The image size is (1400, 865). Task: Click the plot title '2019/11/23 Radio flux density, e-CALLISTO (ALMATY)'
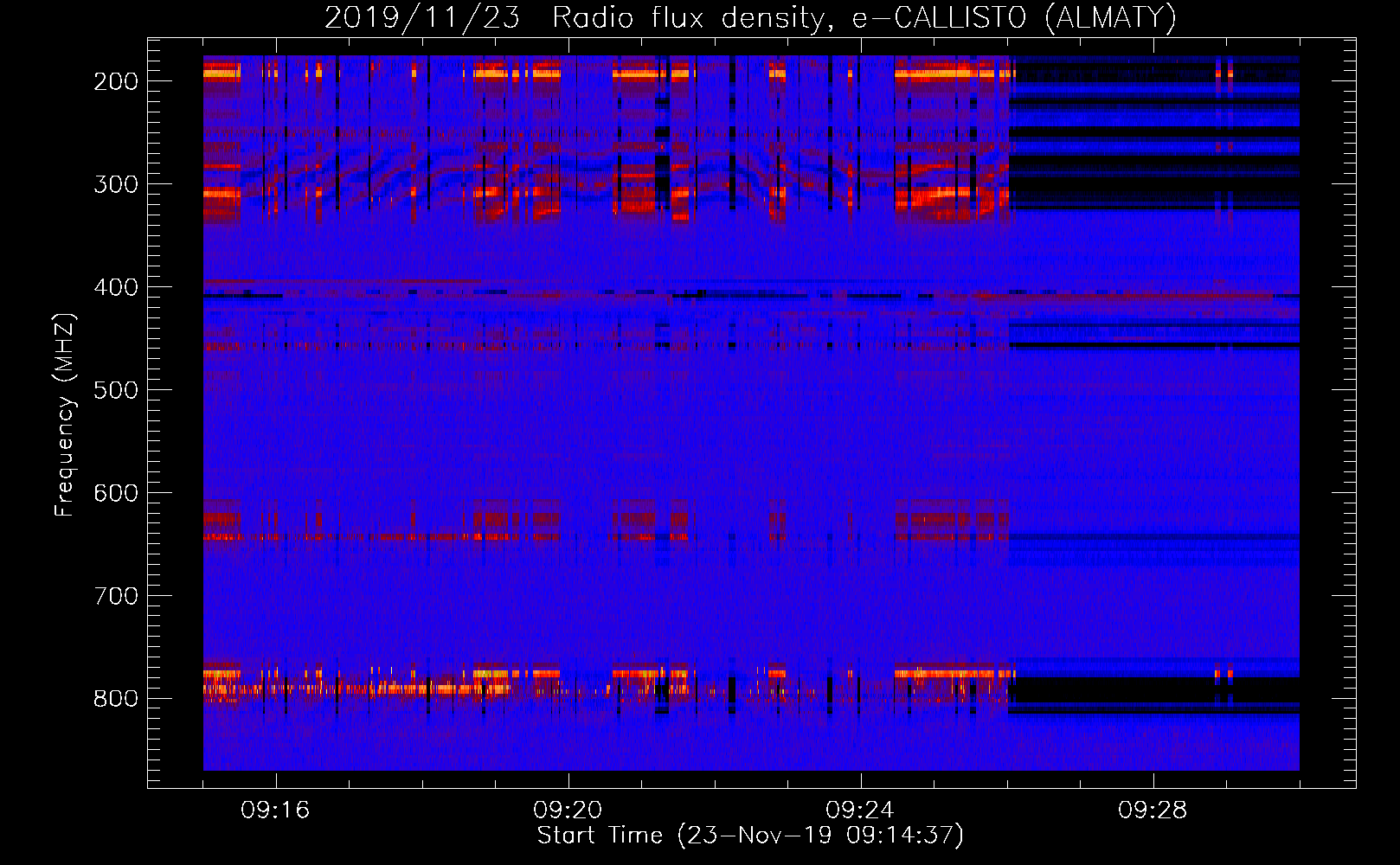751,17
